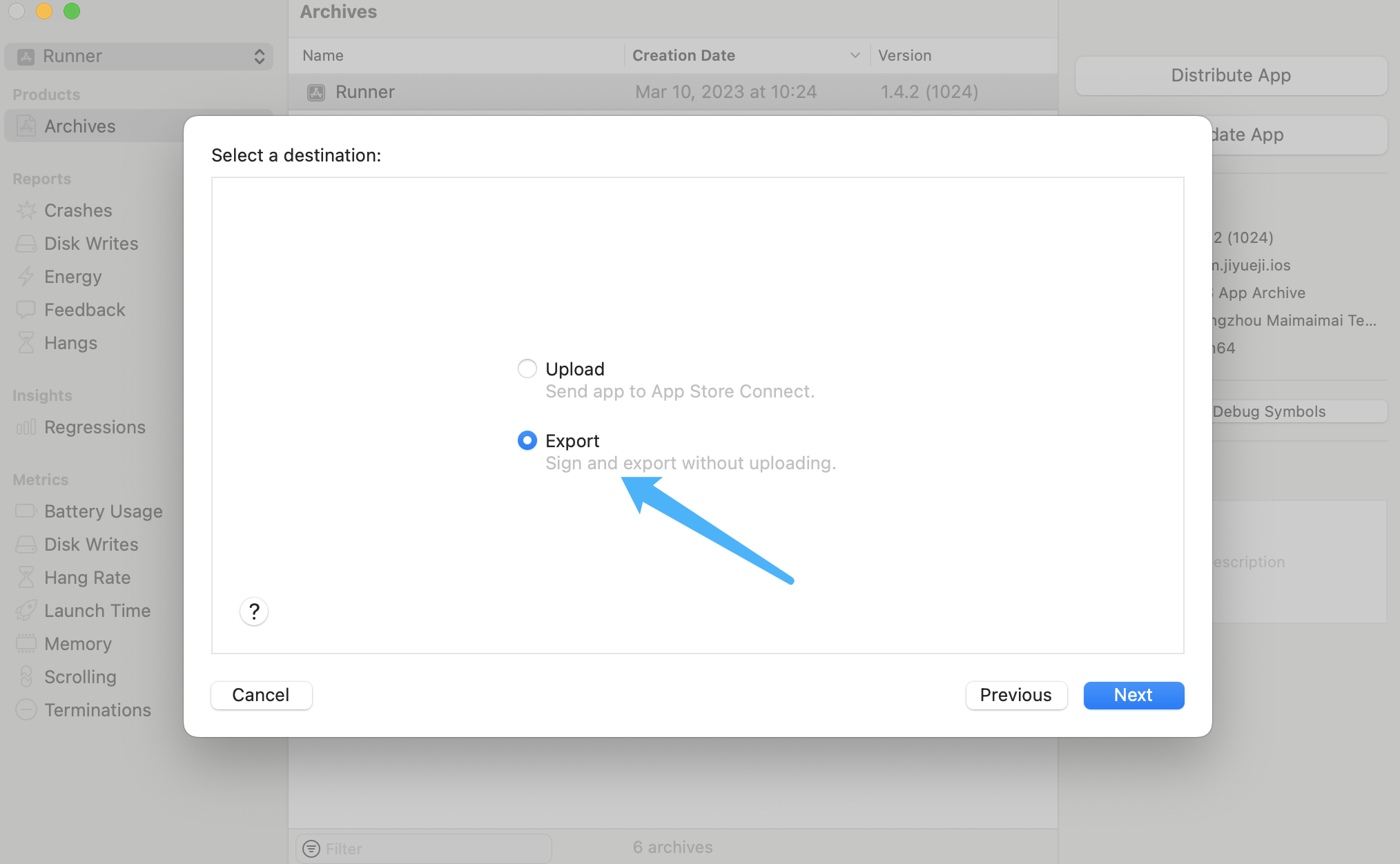
Task: Cancel the destination dialog
Action: [x=261, y=695]
